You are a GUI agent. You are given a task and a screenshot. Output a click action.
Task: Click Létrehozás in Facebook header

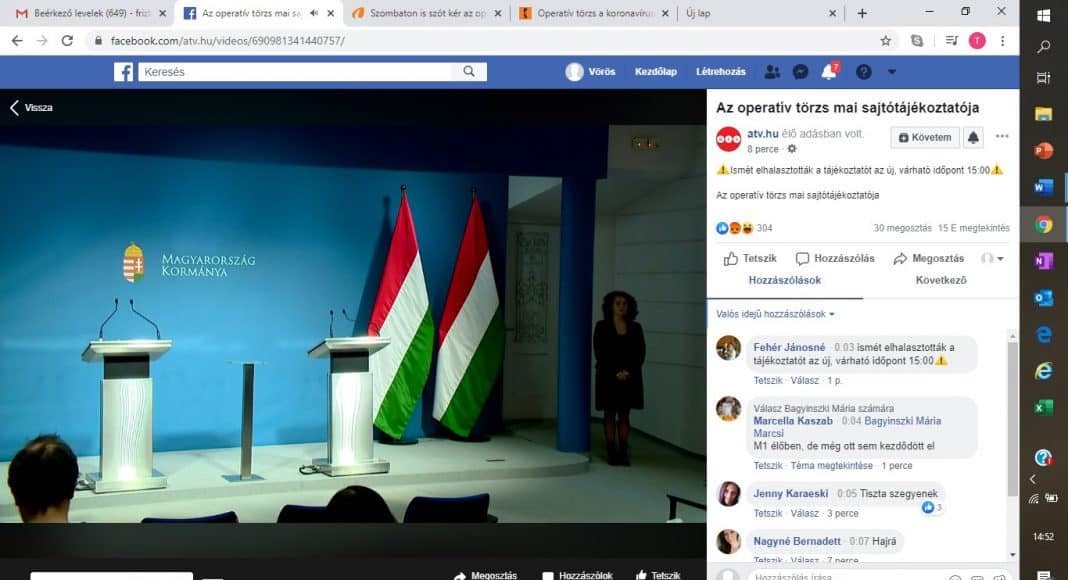click(721, 71)
